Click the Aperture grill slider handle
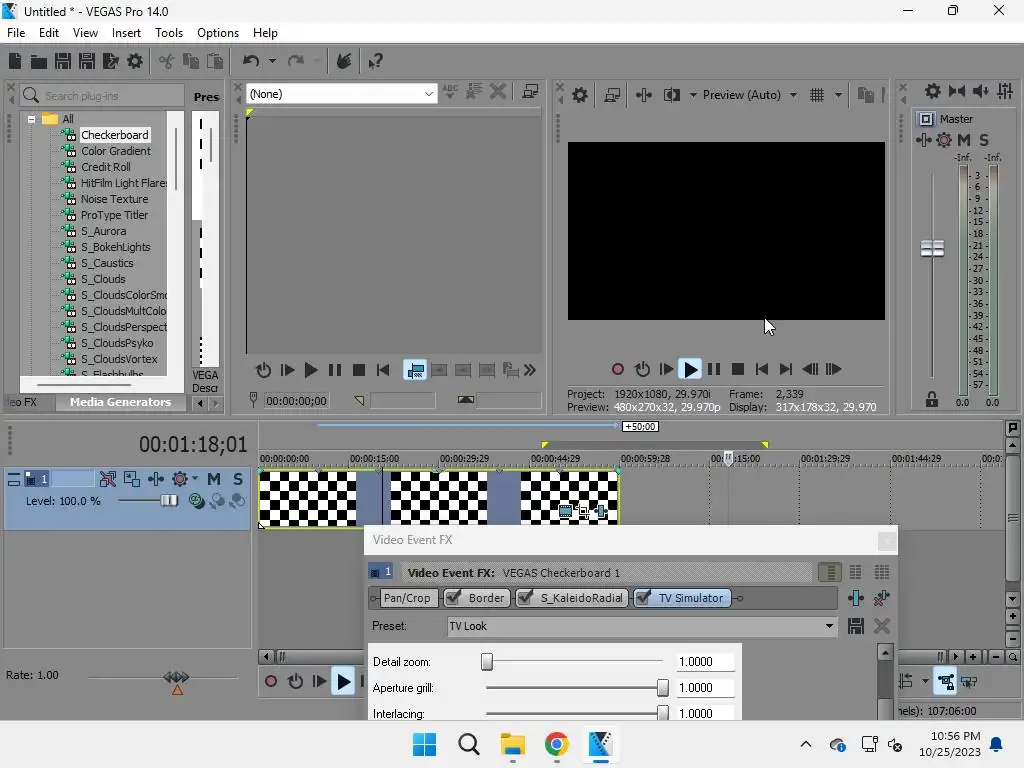 (663, 688)
